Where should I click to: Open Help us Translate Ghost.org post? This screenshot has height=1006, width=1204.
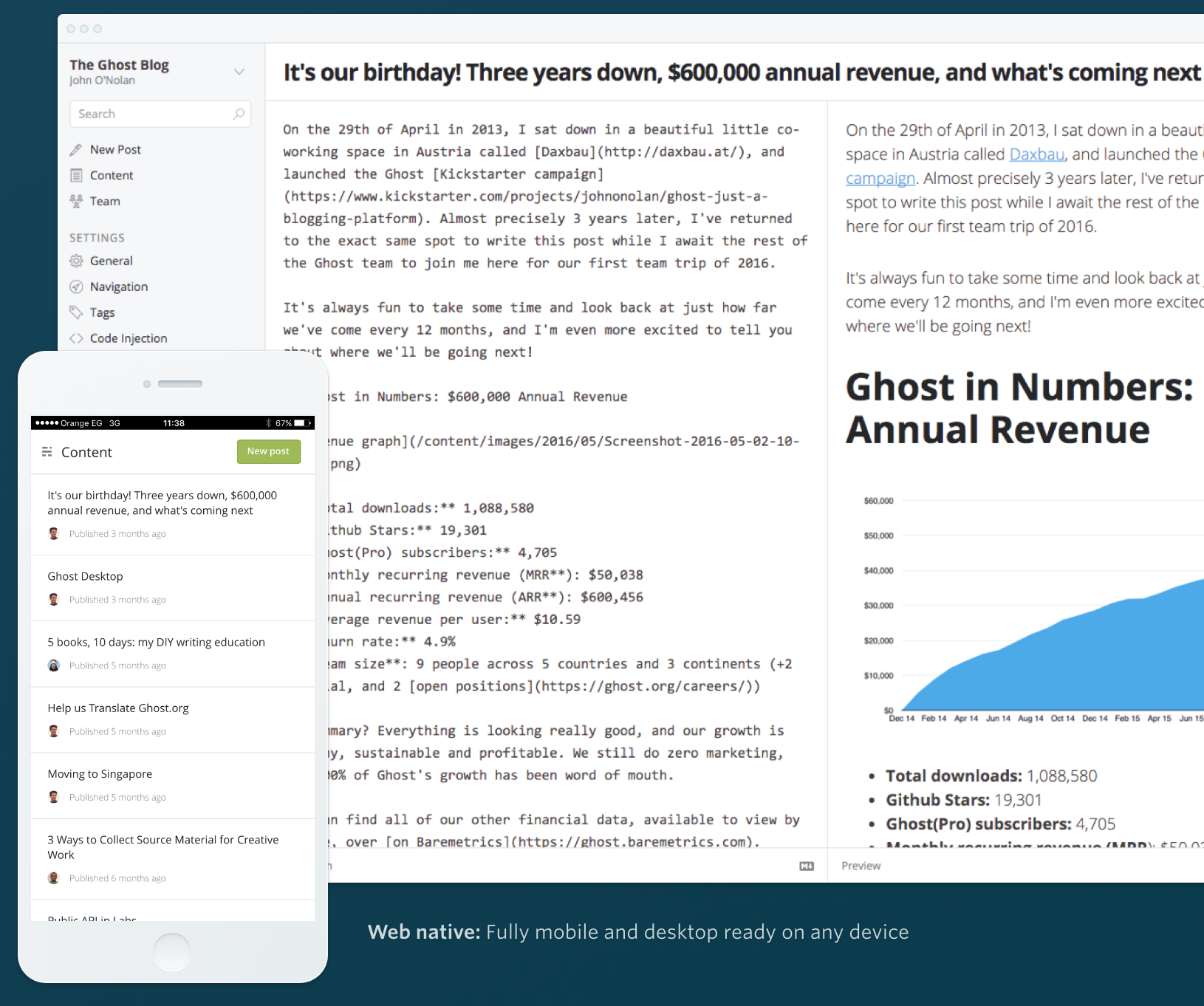pyautogui.click(x=173, y=719)
